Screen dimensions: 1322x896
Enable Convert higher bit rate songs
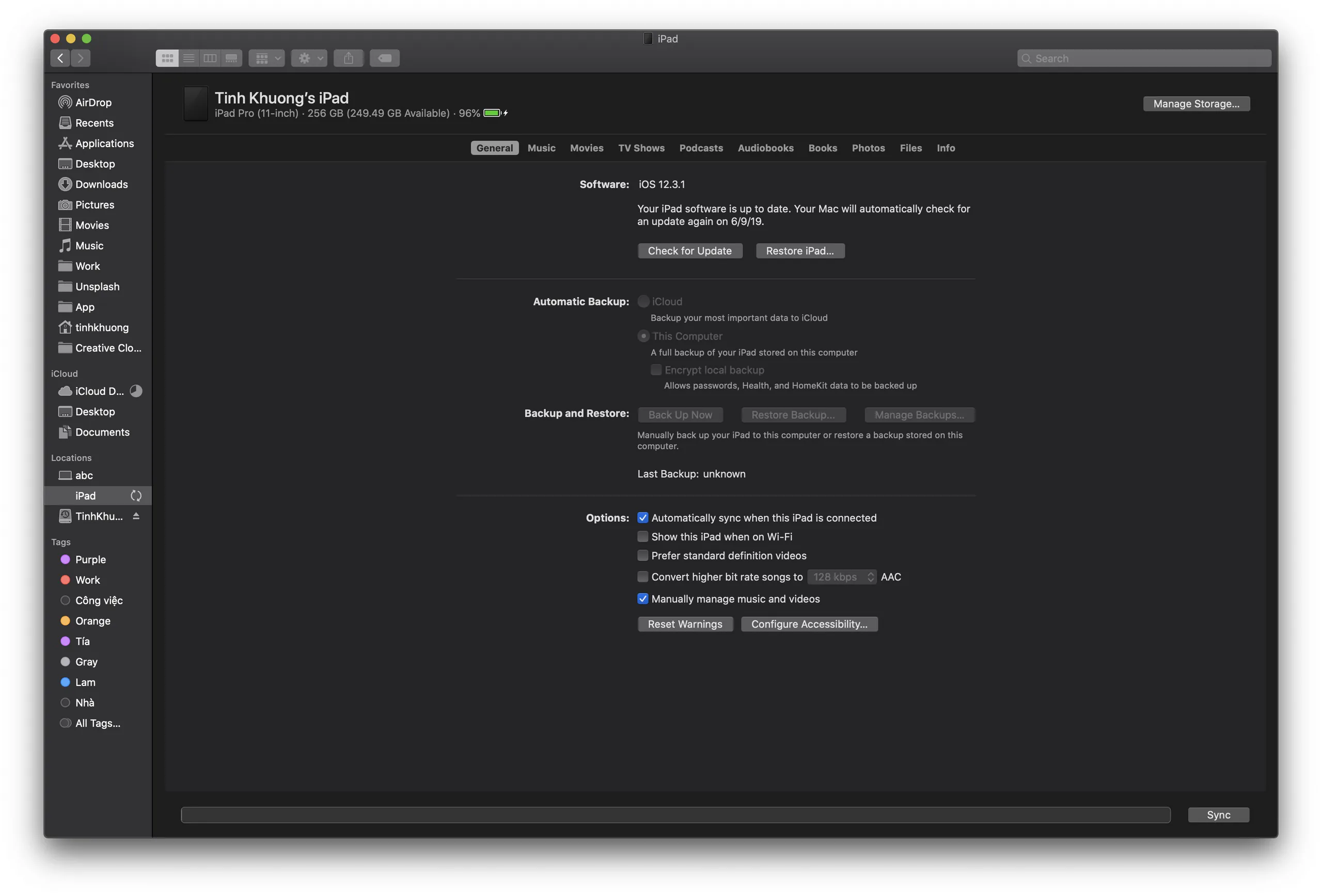tap(643, 577)
